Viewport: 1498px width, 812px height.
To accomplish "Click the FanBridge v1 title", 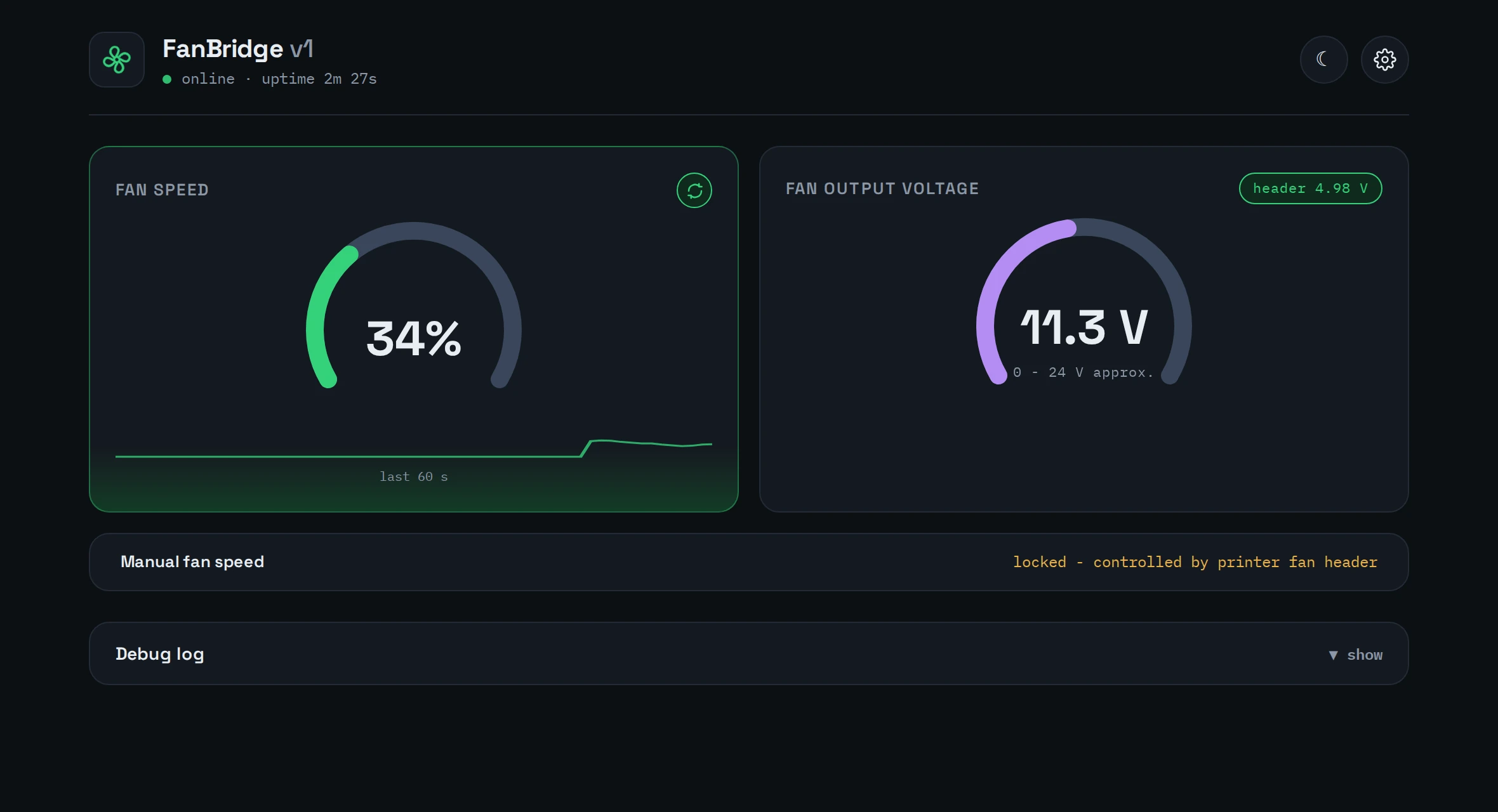I will pyautogui.click(x=238, y=49).
